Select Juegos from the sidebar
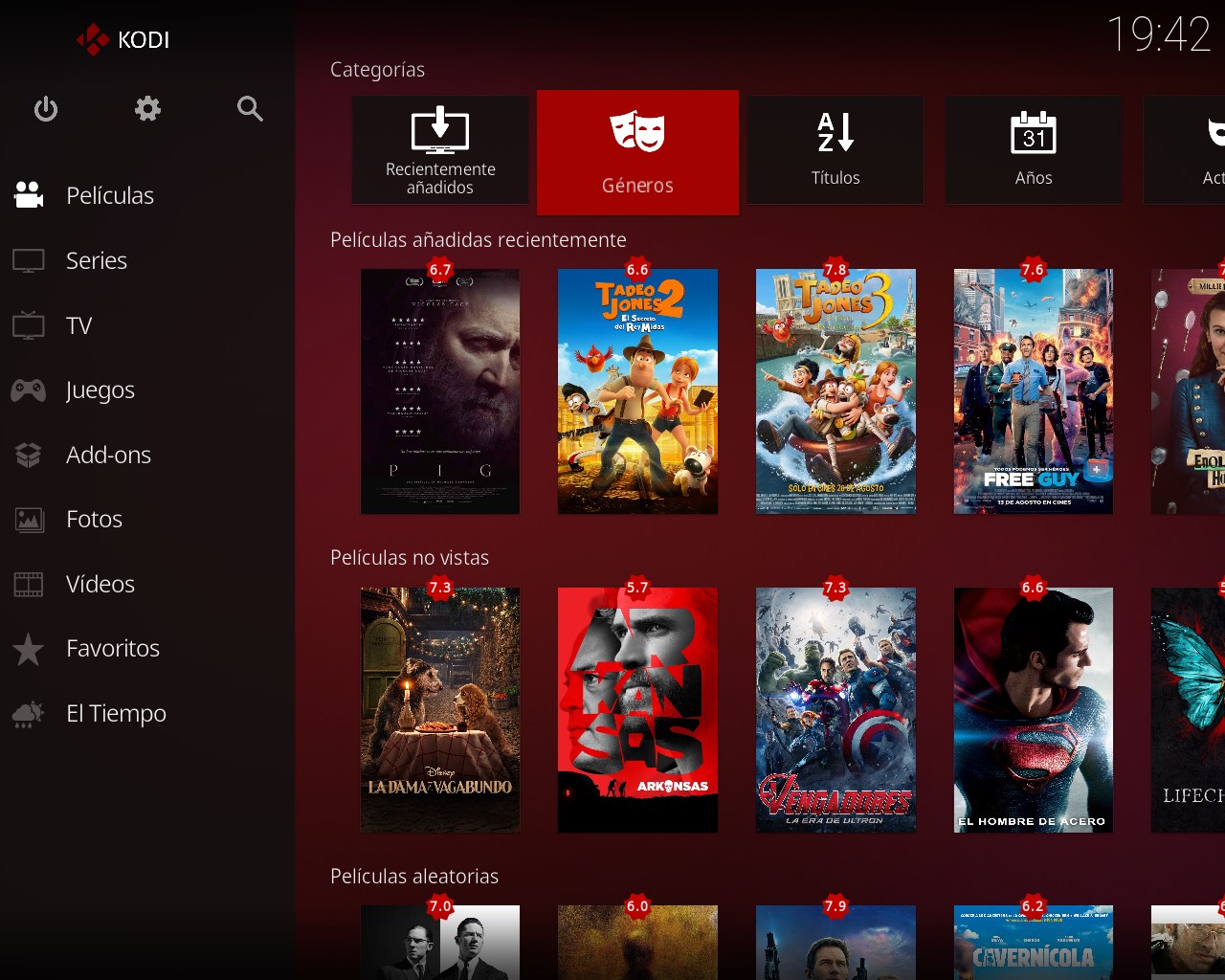This screenshot has height=980, width=1225. coord(100,390)
